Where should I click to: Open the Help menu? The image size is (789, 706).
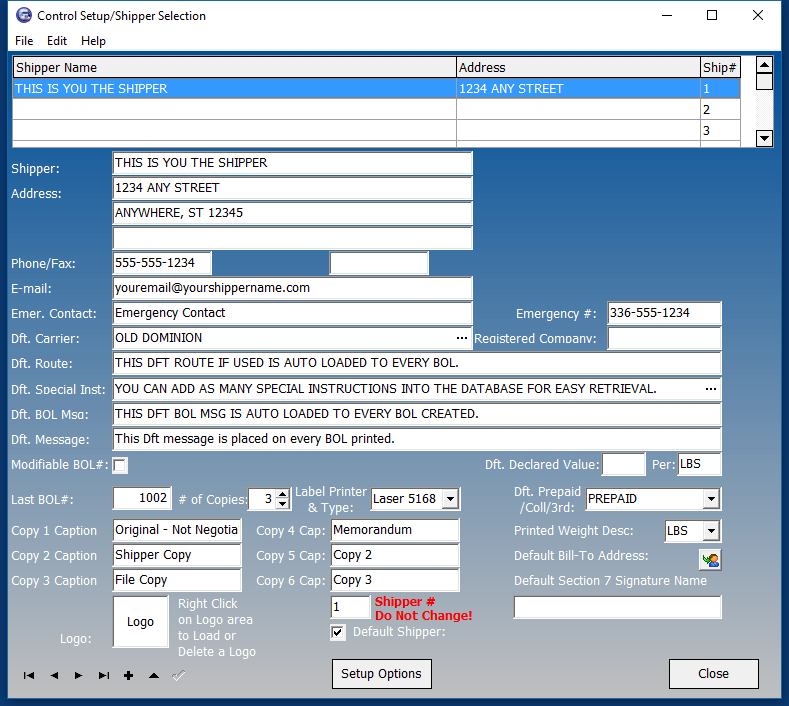tap(93, 41)
